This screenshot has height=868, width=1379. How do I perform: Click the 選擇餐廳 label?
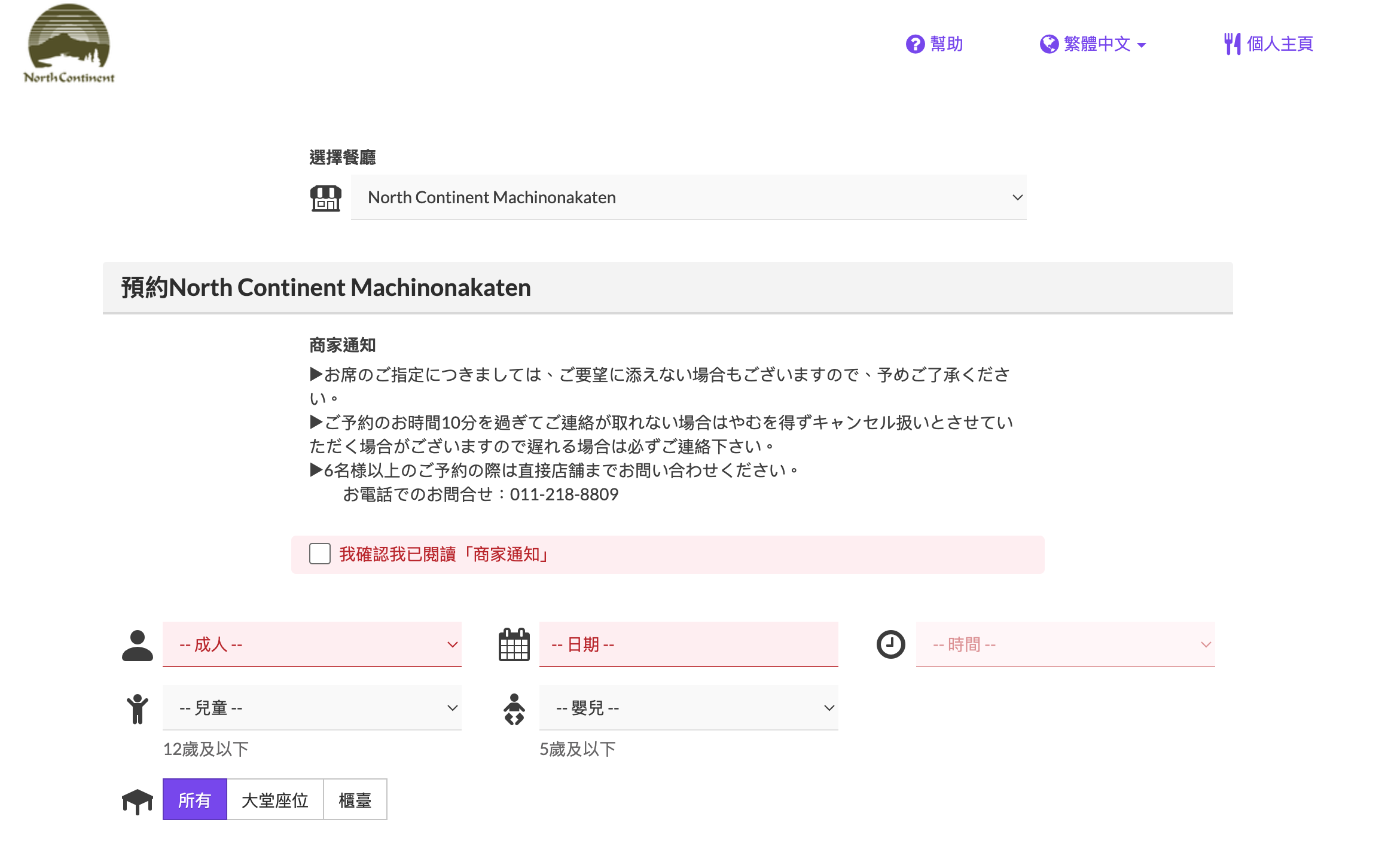pos(343,158)
